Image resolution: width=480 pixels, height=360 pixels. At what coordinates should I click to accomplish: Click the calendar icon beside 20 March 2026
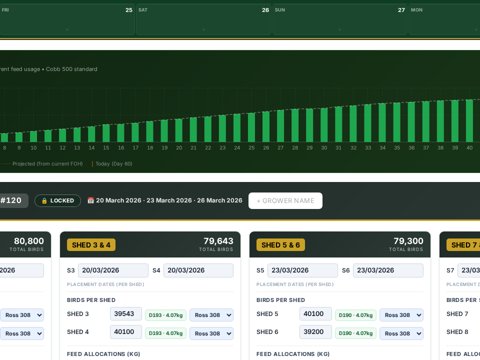91,200
